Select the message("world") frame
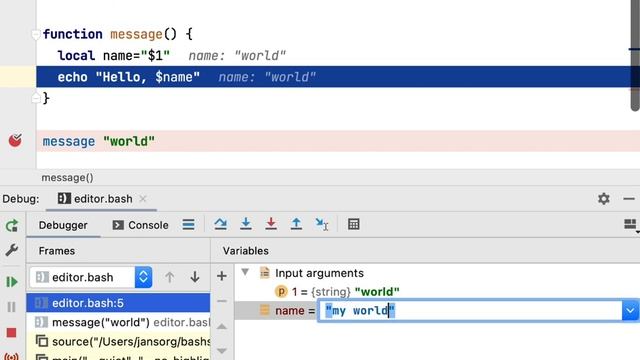This screenshot has width=640, height=360. pyautogui.click(x=118, y=322)
